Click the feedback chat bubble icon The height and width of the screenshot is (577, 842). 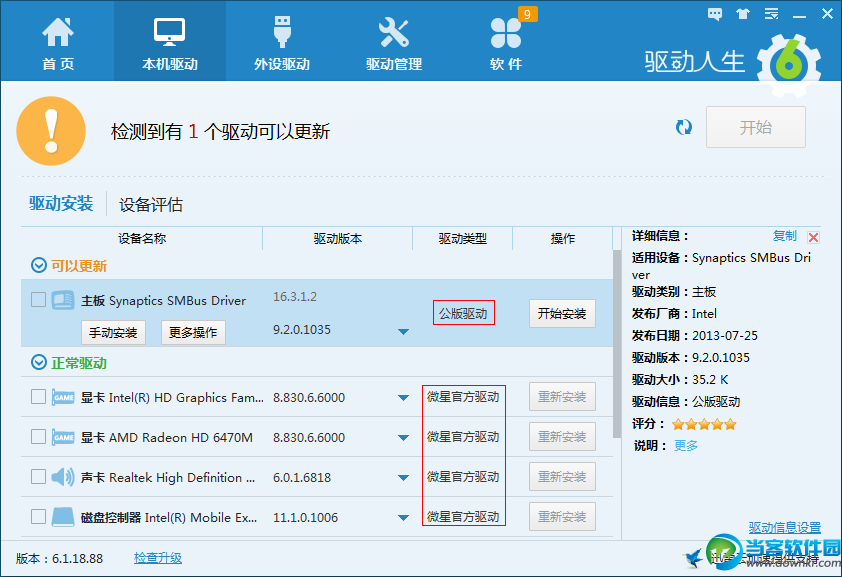click(715, 14)
